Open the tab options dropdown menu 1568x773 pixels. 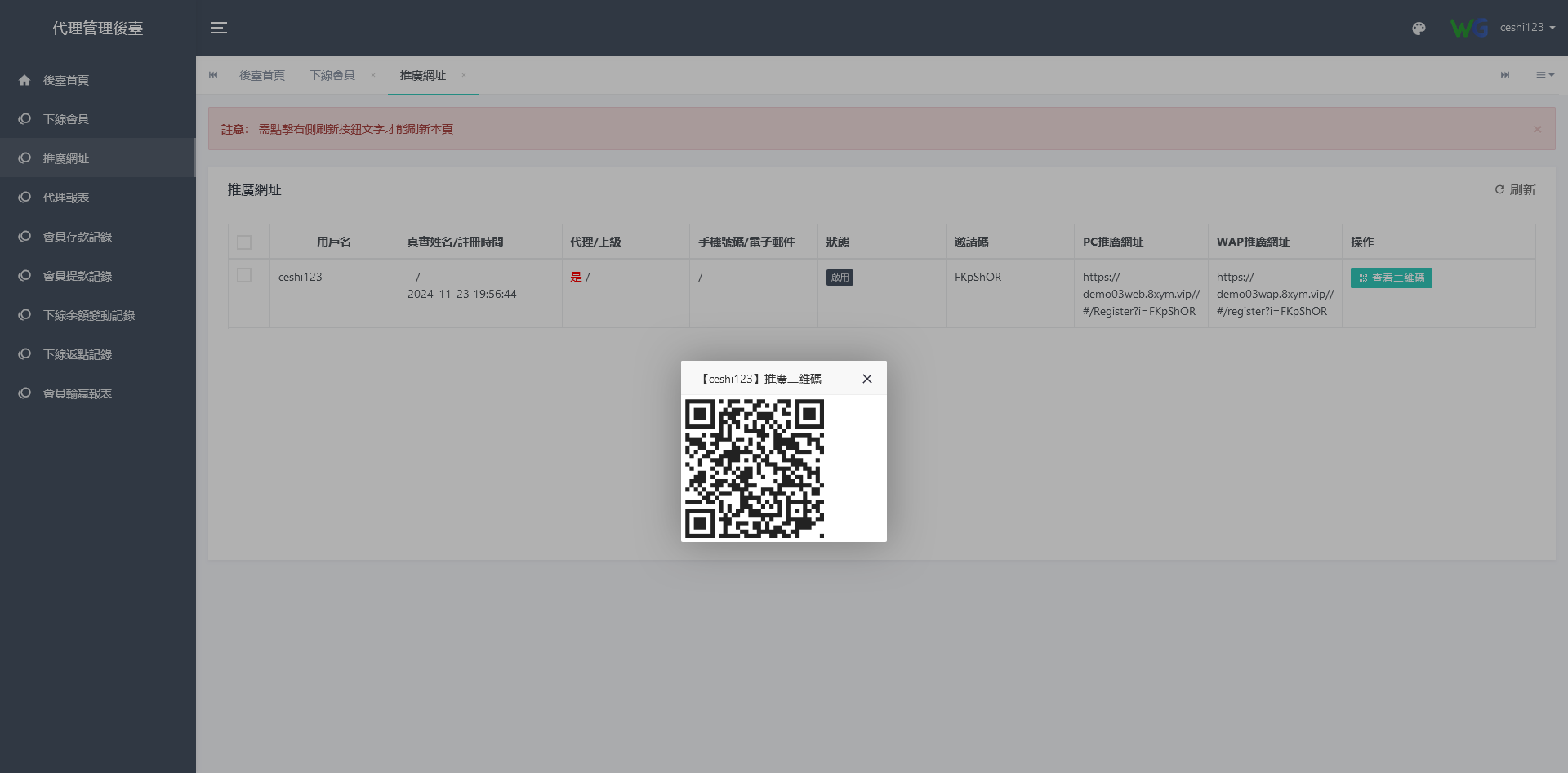(1544, 75)
